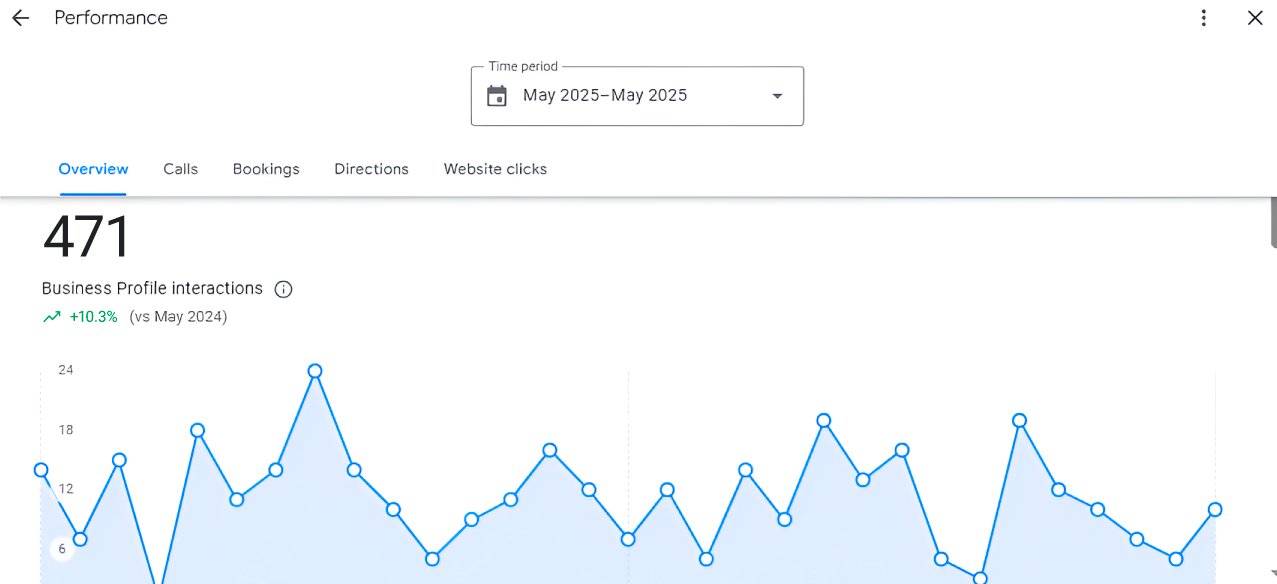
Task: Click the +10.3% change percentage
Action: point(93,317)
